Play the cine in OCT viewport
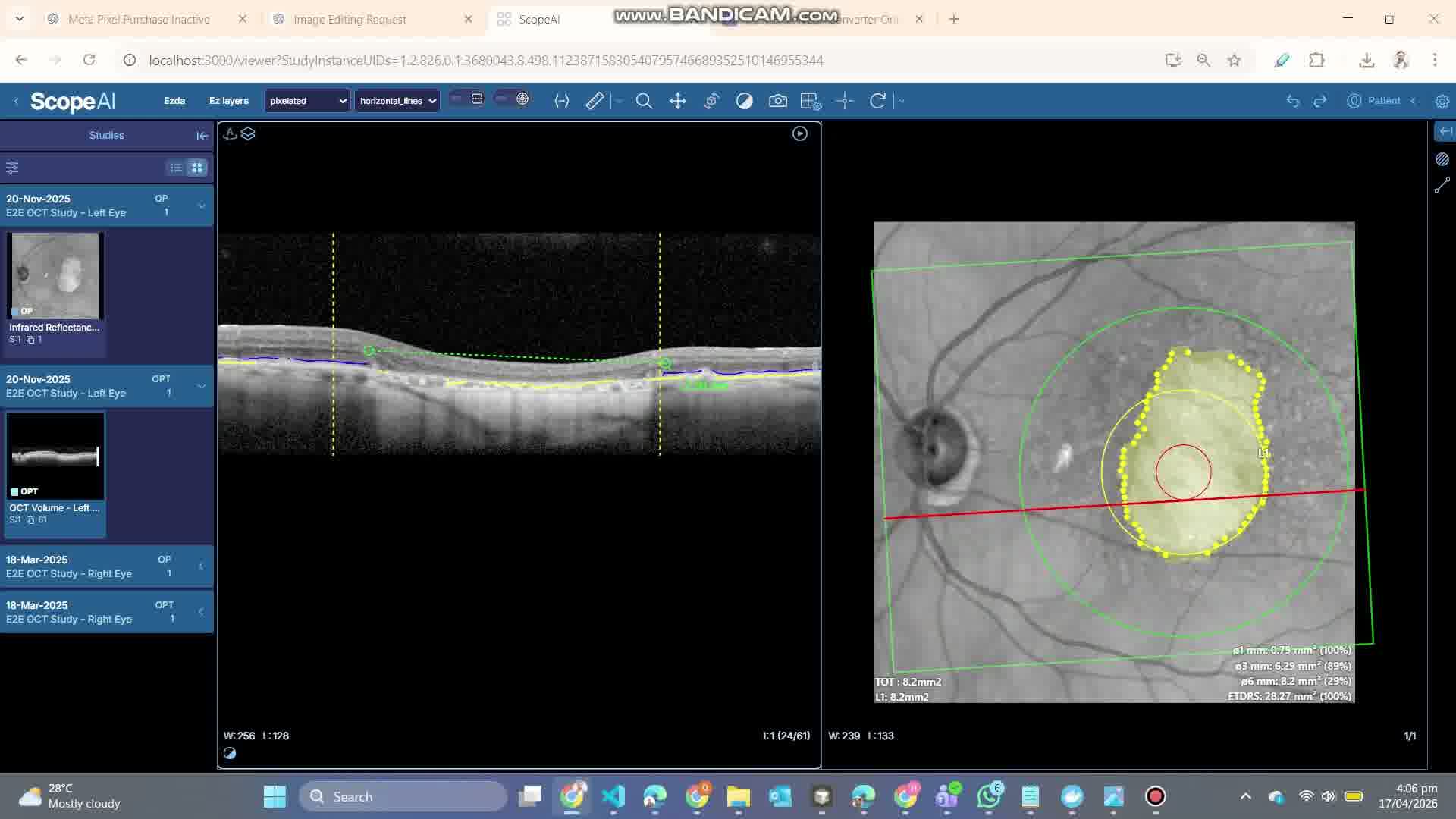 pos(799,134)
